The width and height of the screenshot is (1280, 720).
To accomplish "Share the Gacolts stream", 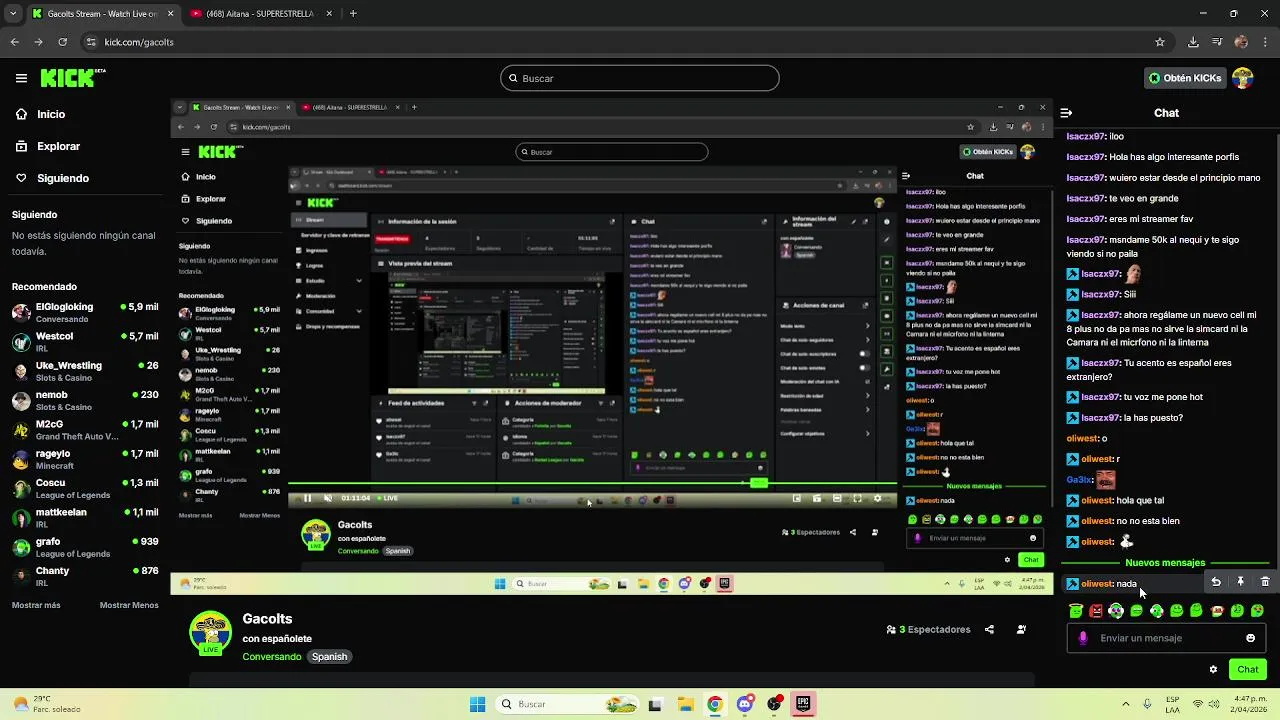I will pyautogui.click(x=989, y=630).
